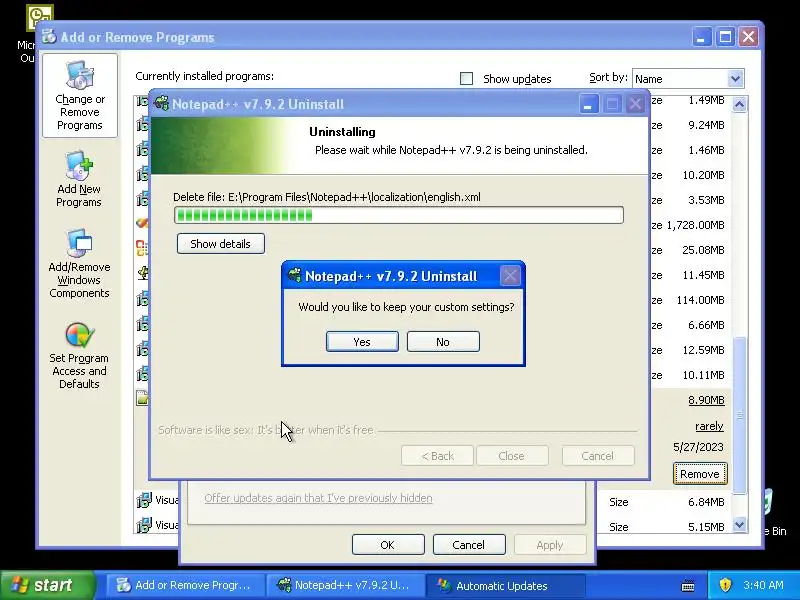
Task: Click OK in Automatic Updates dialog
Action: point(388,544)
